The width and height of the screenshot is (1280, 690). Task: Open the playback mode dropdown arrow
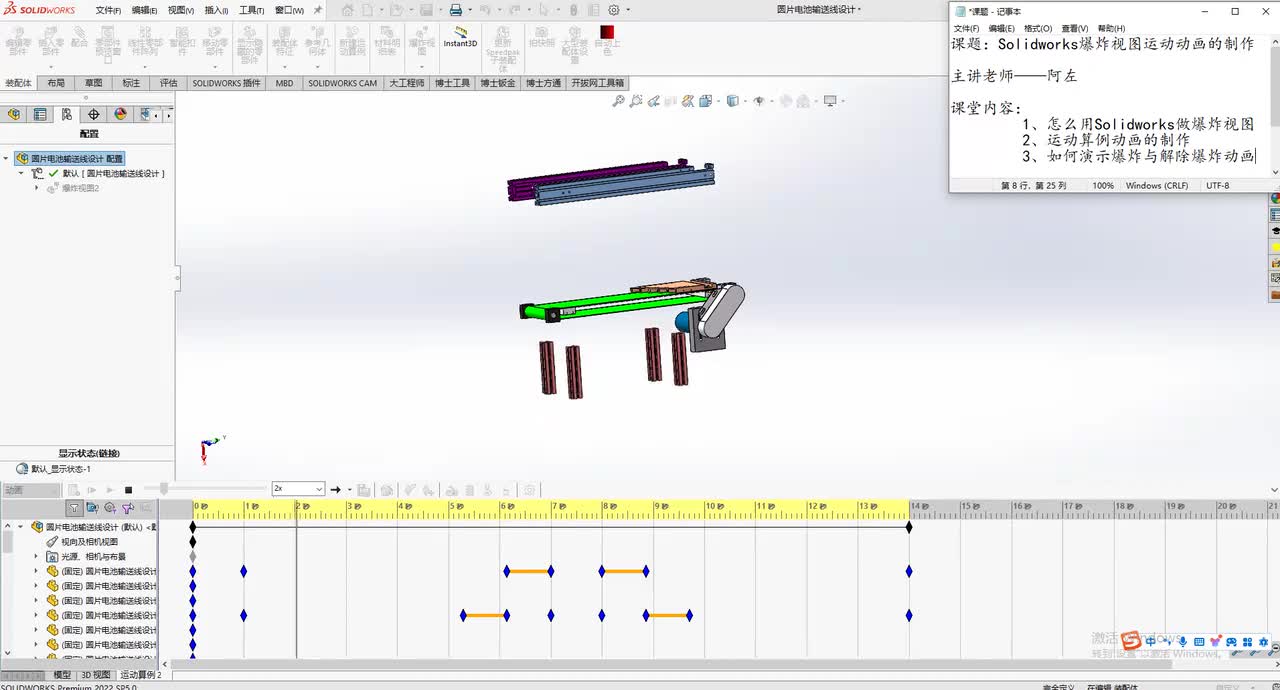point(349,490)
